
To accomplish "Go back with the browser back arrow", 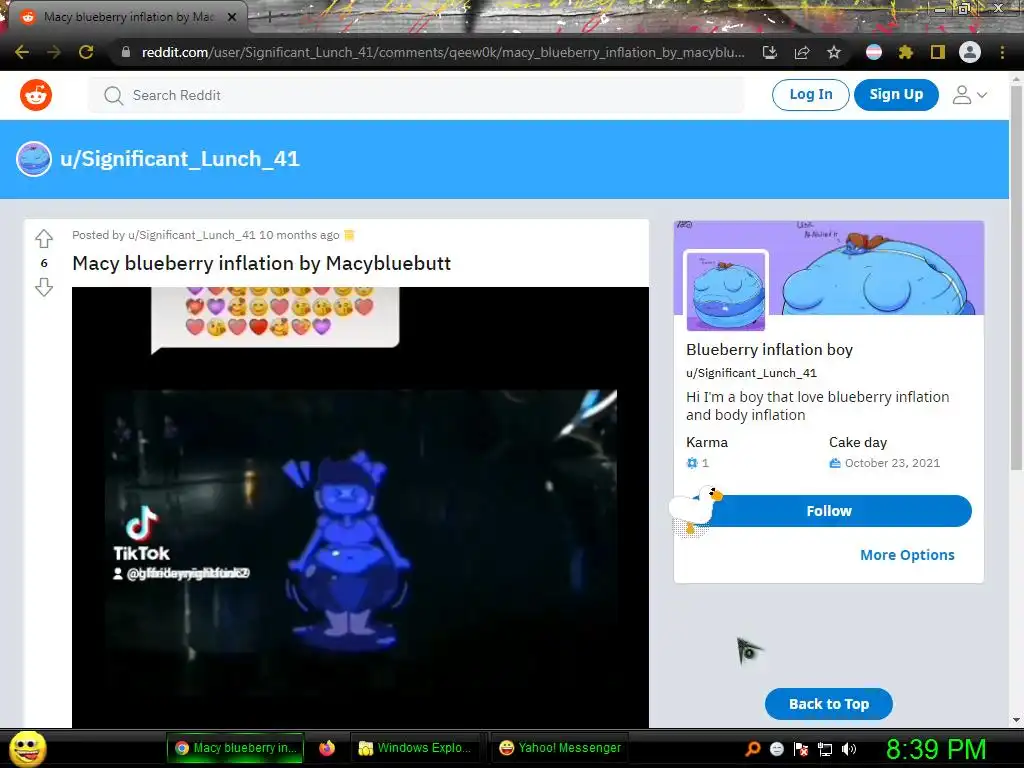I will click(x=22, y=52).
